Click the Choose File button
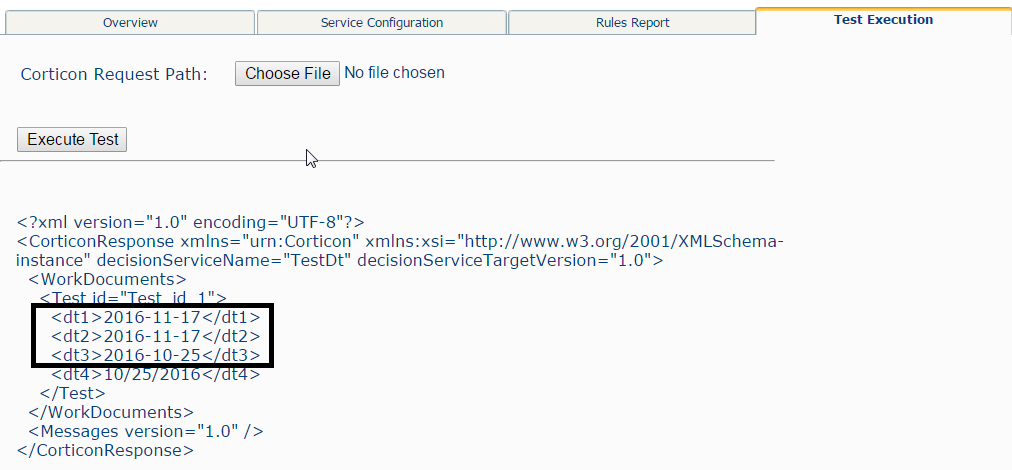This screenshot has width=1012, height=470. click(287, 74)
